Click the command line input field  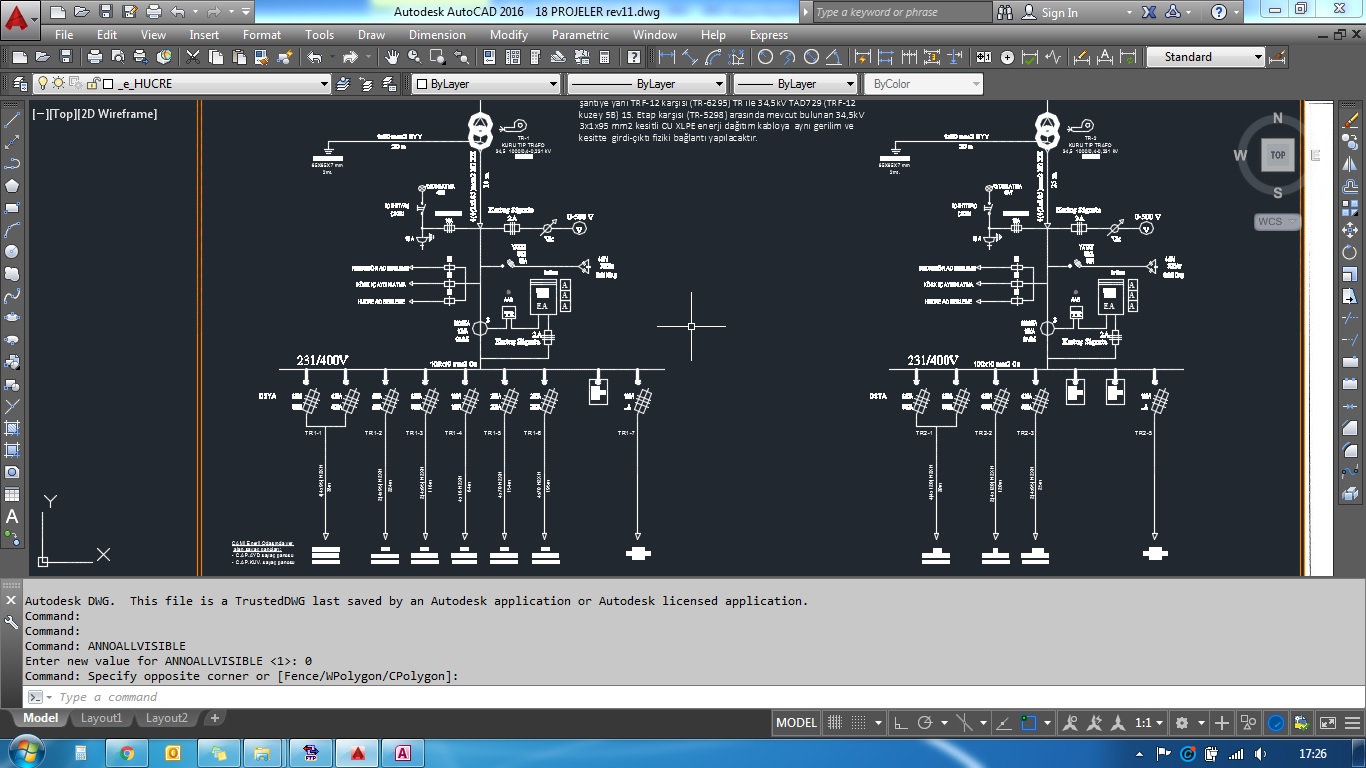[x=400, y=697]
